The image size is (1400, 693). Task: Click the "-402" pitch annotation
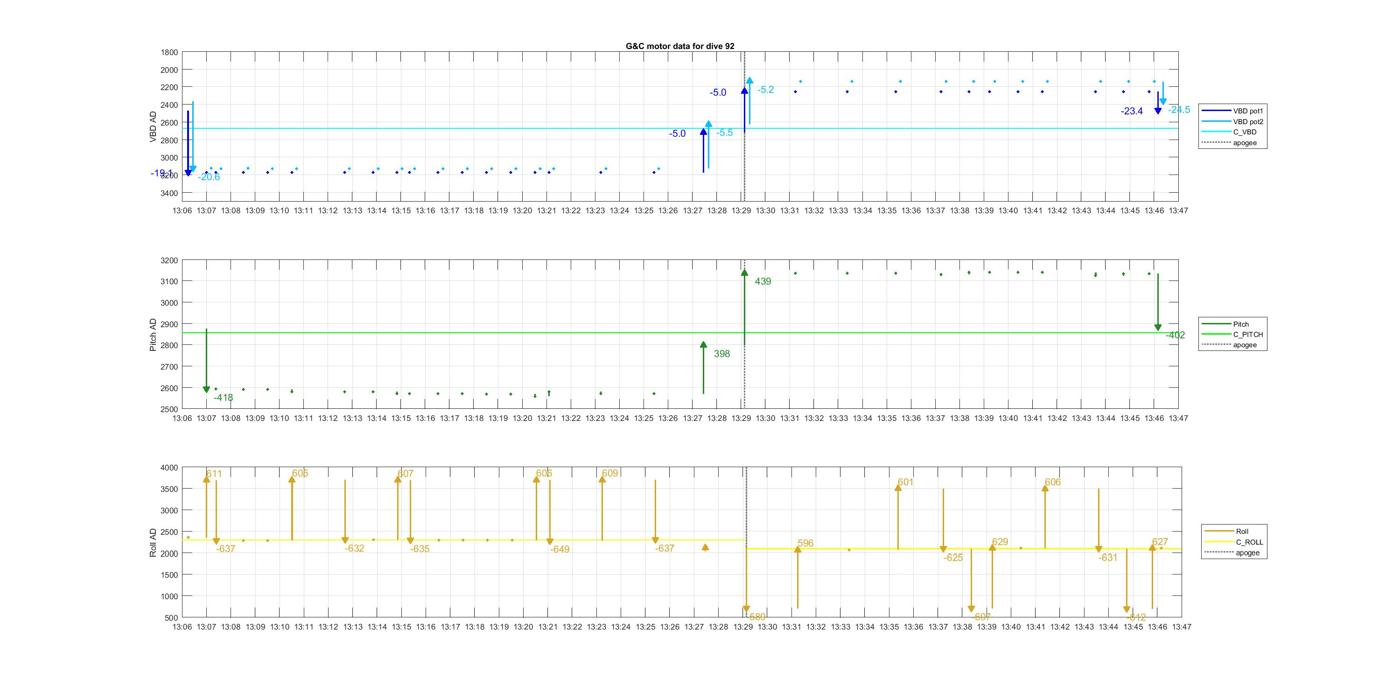pos(1175,336)
